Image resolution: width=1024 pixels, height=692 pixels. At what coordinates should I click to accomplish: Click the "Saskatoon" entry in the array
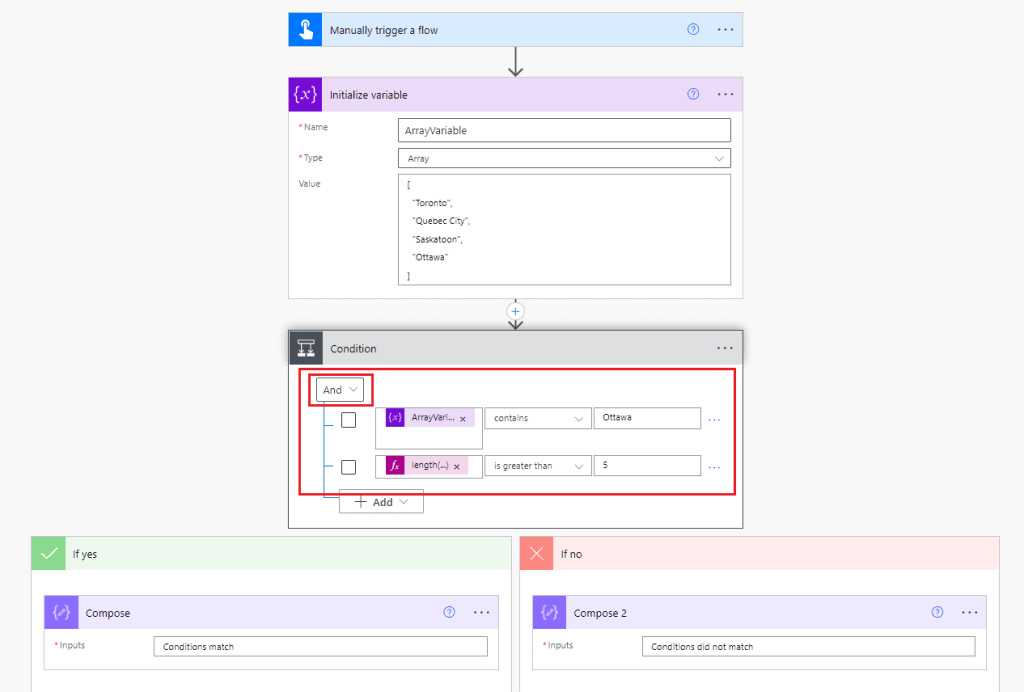[436, 240]
